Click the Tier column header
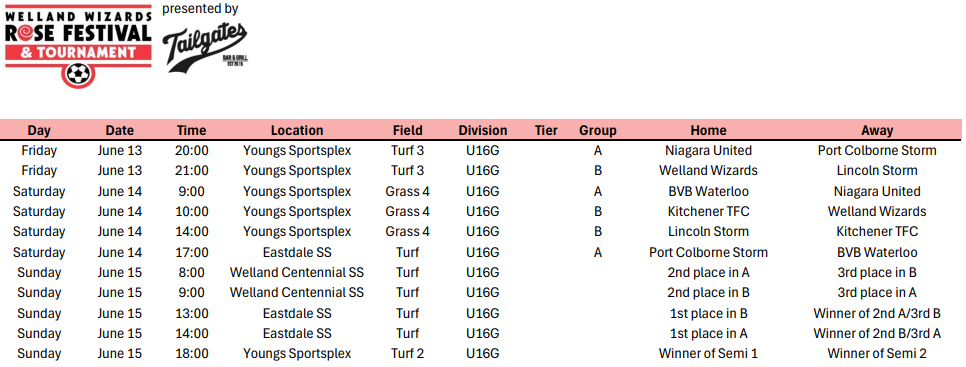The height and width of the screenshot is (367, 966). click(x=546, y=131)
